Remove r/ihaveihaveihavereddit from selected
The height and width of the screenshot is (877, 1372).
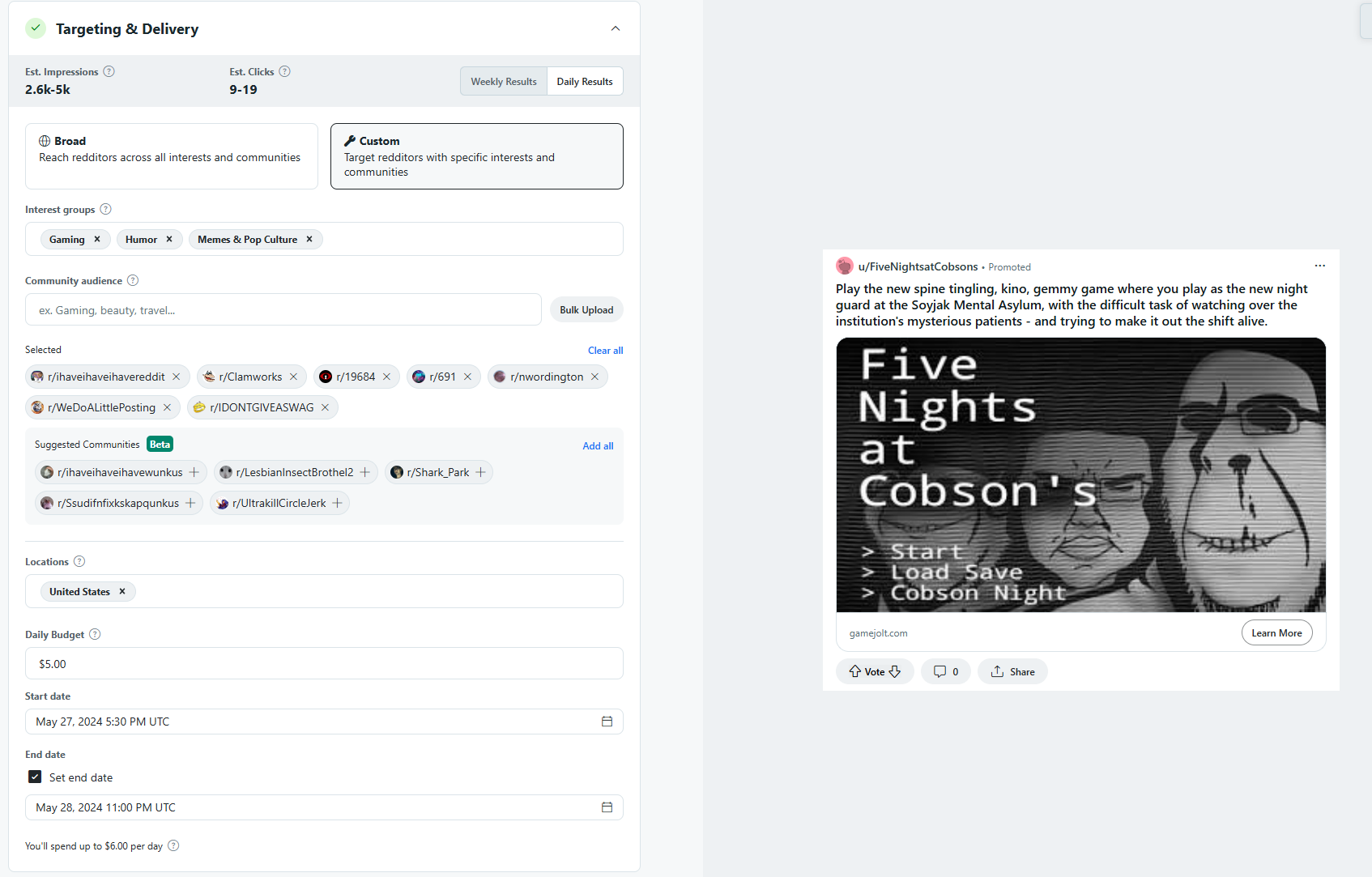[x=177, y=377]
